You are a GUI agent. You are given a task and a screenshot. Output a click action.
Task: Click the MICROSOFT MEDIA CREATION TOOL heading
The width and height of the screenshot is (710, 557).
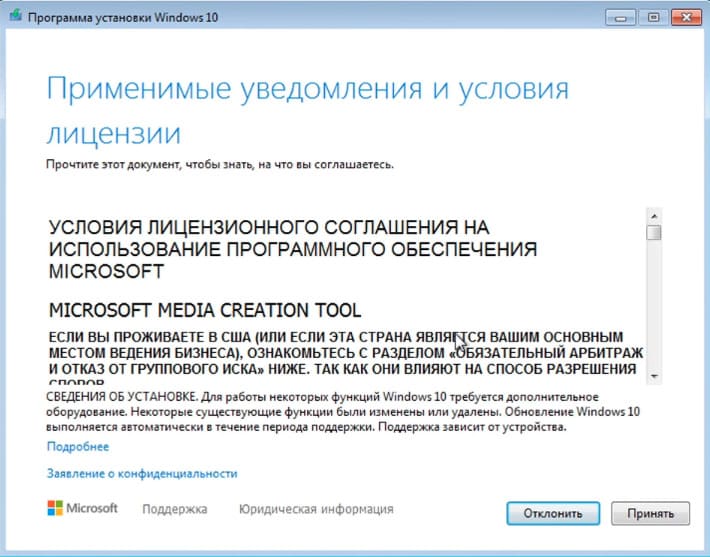[x=205, y=310]
